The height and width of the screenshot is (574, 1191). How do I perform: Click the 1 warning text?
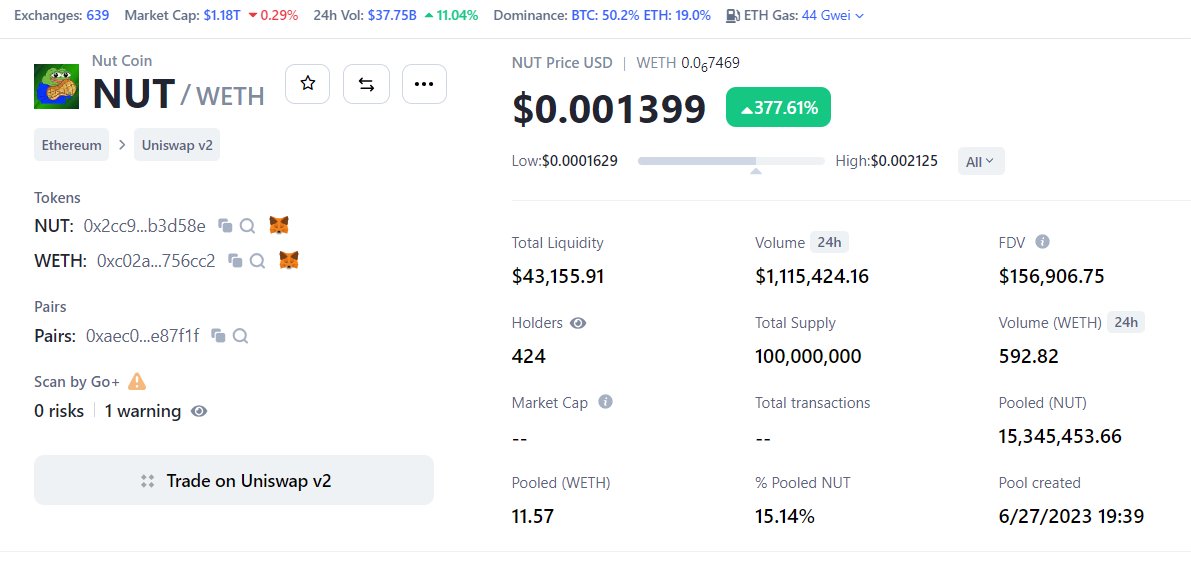143,412
